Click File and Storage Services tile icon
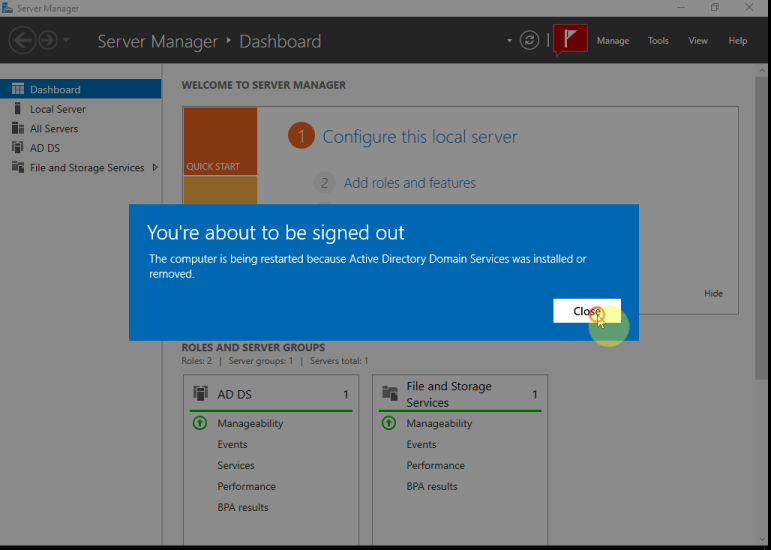The width and height of the screenshot is (771, 550). (x=390, y=393)
